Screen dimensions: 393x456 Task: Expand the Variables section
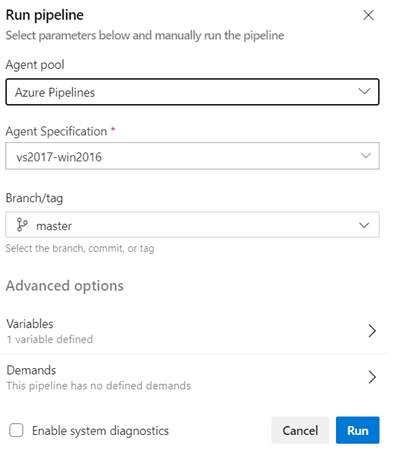pos(192,331)
